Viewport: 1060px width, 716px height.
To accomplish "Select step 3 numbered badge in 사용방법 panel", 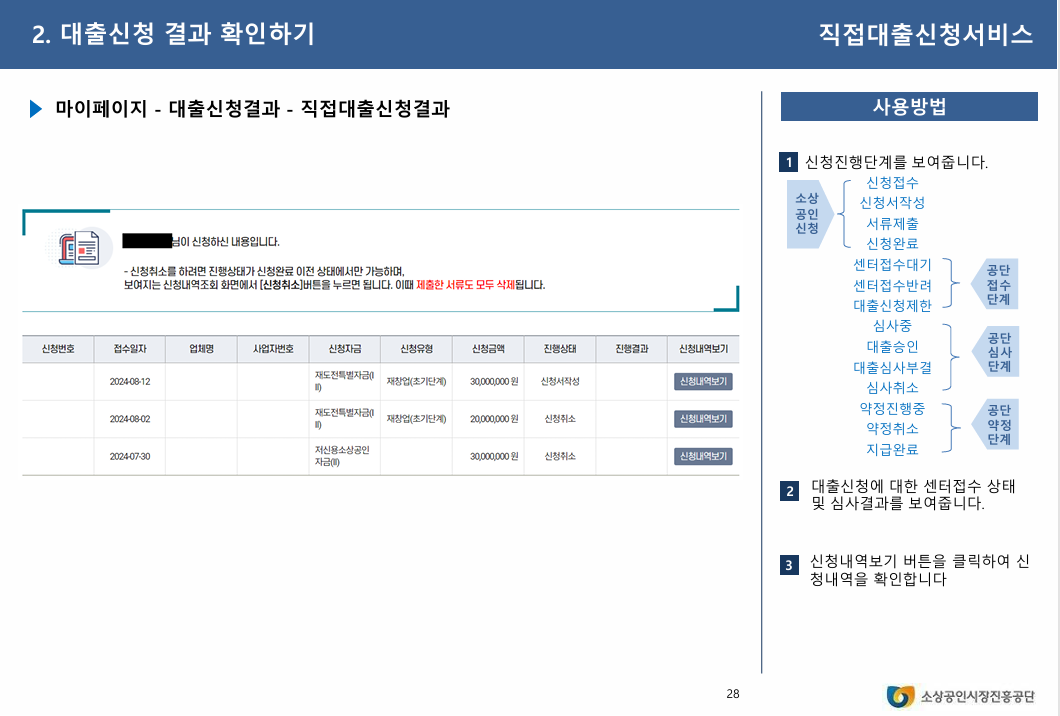I will (791, 562).
